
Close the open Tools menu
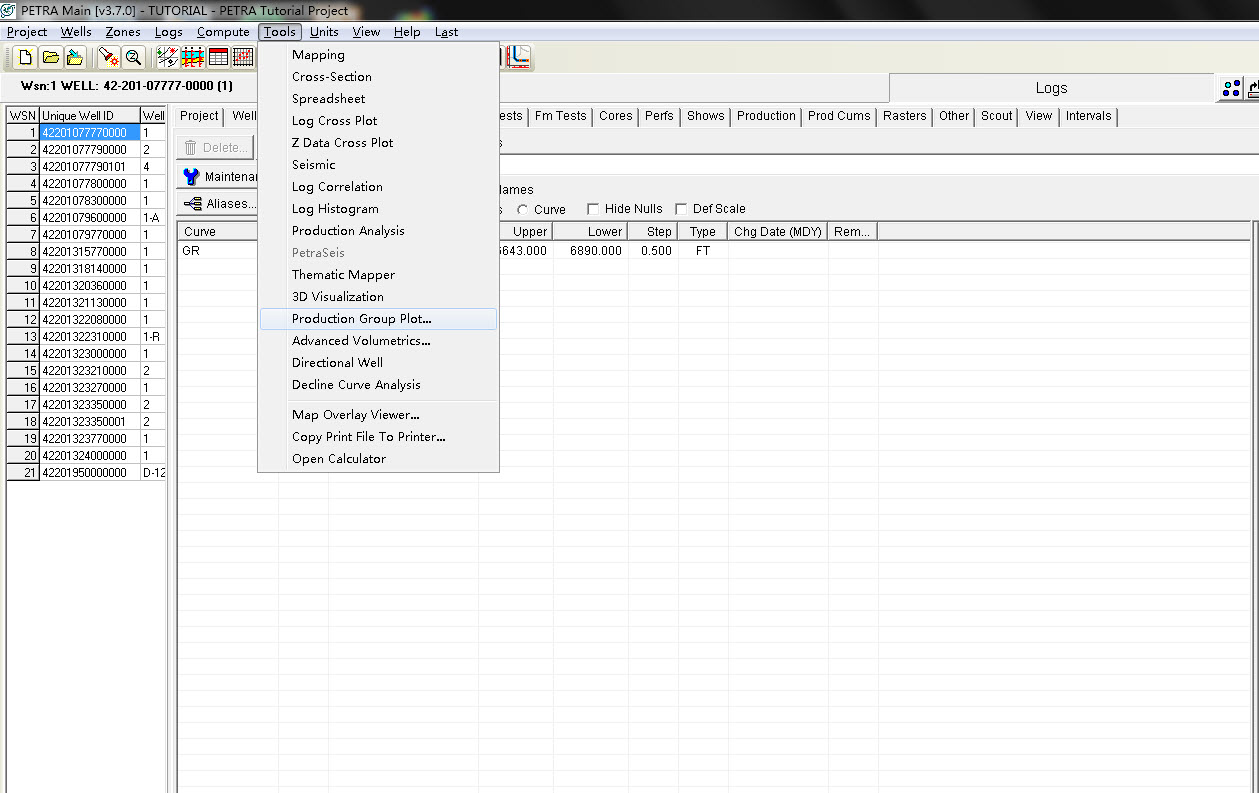(x=280, y=32)
